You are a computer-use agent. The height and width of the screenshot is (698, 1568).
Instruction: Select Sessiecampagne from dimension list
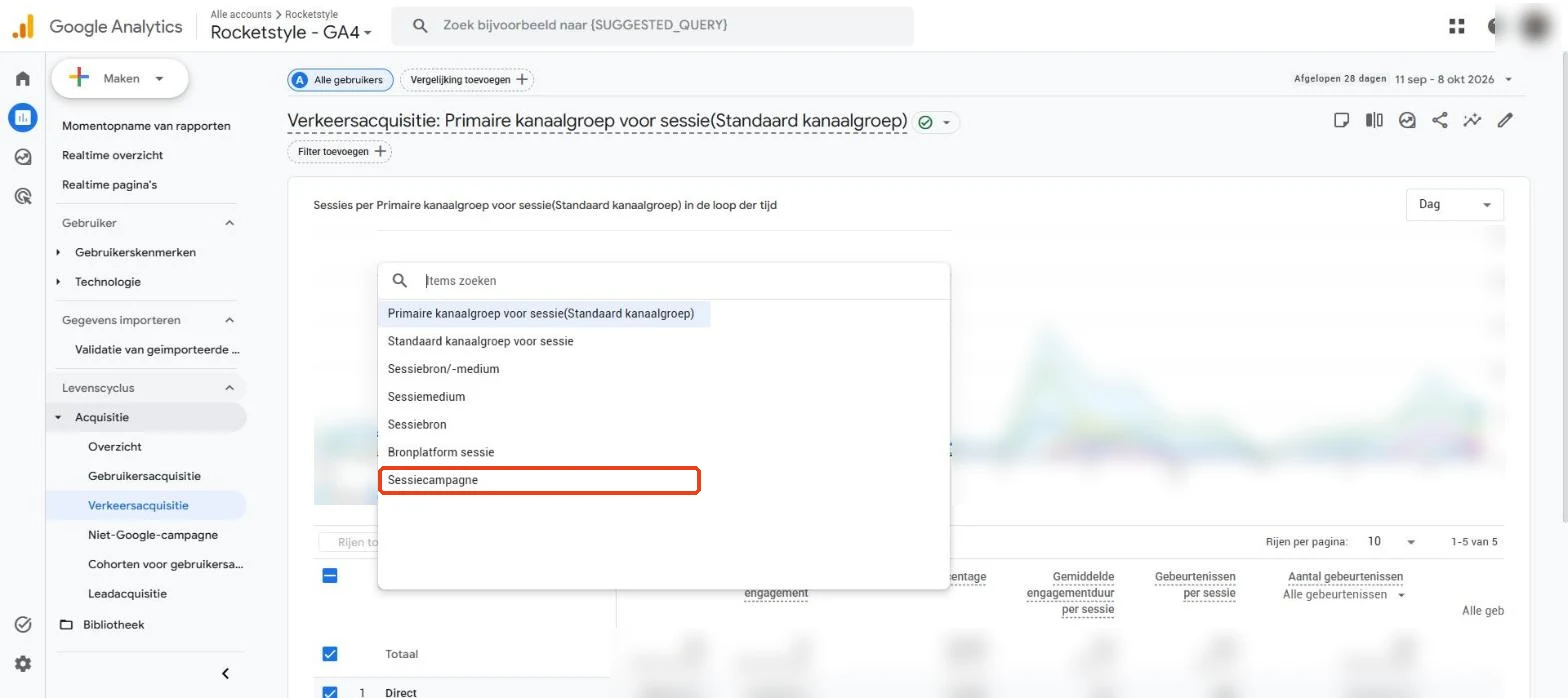coord(539,480)
